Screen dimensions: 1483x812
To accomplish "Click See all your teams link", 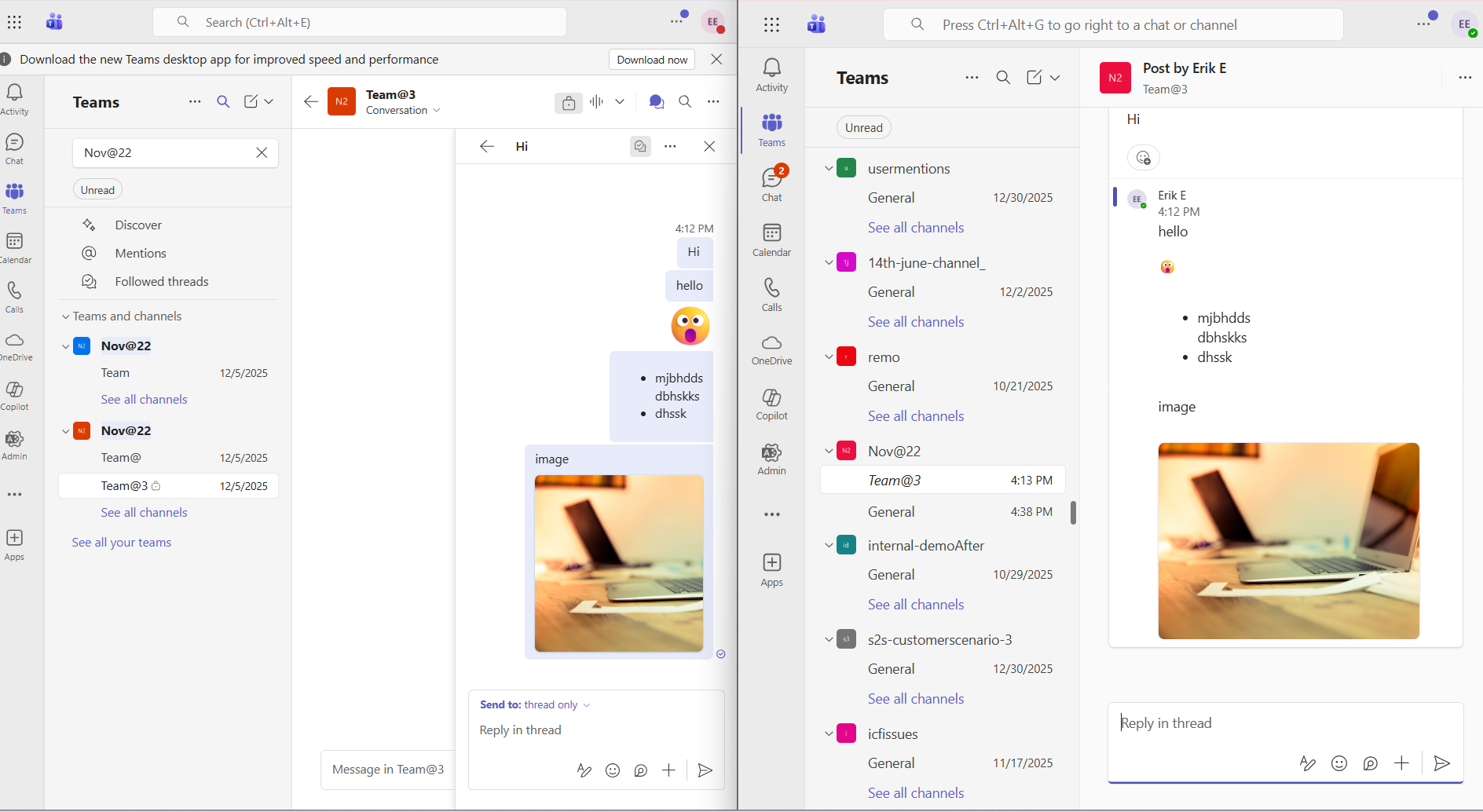I will pyautogui.click(x=121, y=542).
